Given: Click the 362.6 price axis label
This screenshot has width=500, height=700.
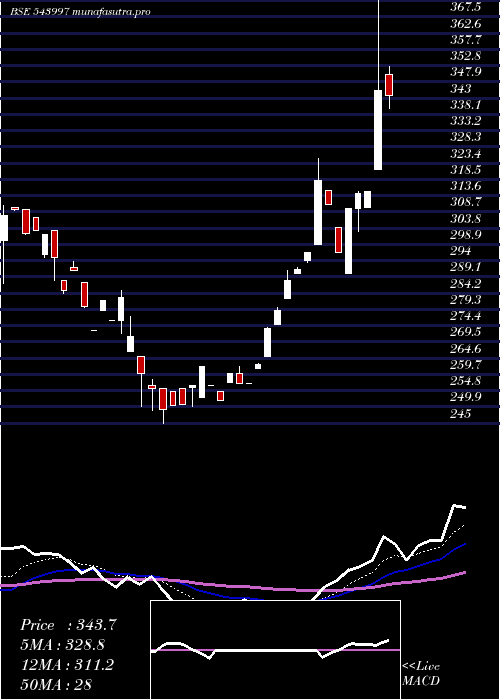Looking at the screenshot, I should point(466,24).
